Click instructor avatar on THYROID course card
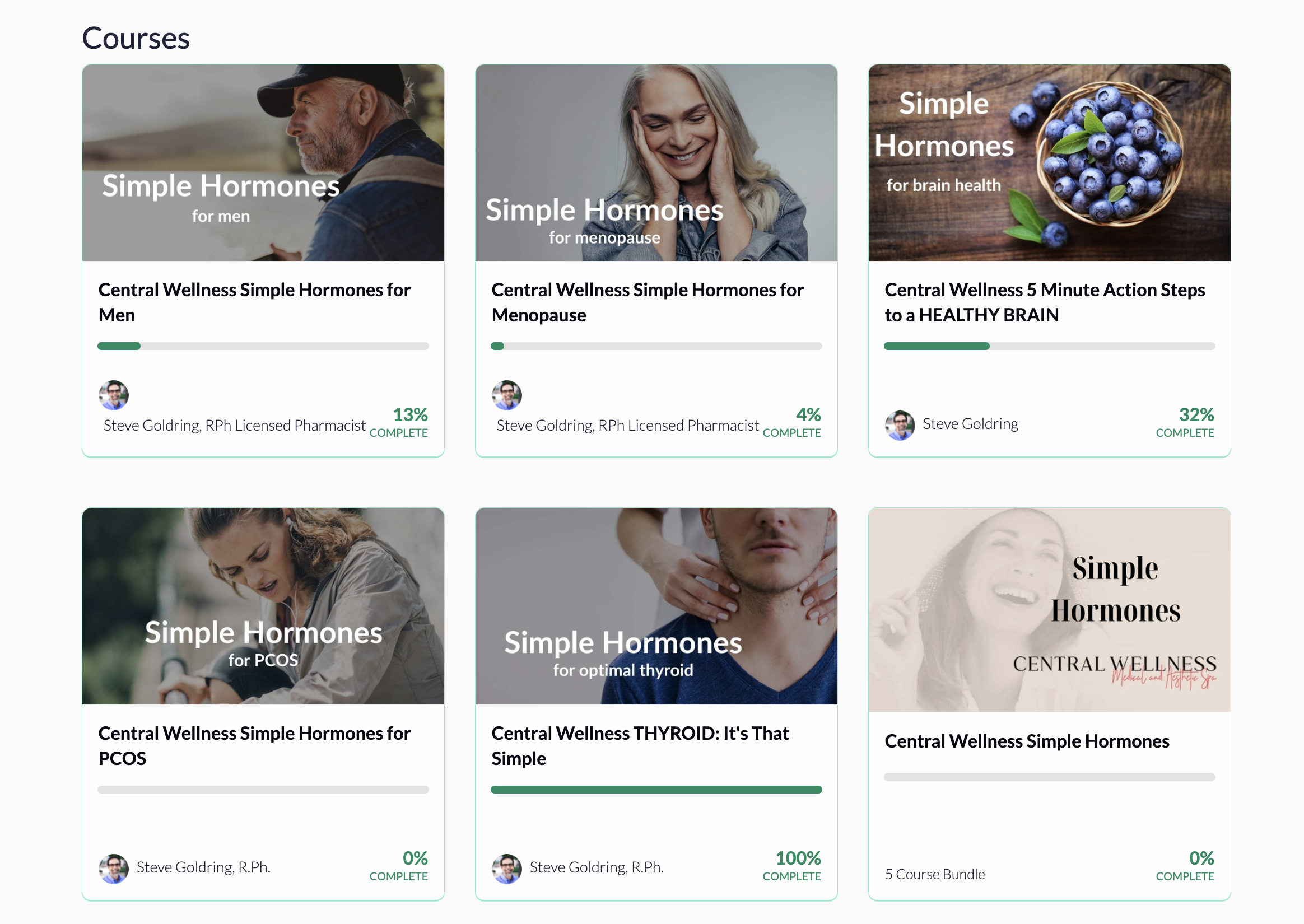The width and height of the screenshot is (1304, 924). click(x=506, y=868)
